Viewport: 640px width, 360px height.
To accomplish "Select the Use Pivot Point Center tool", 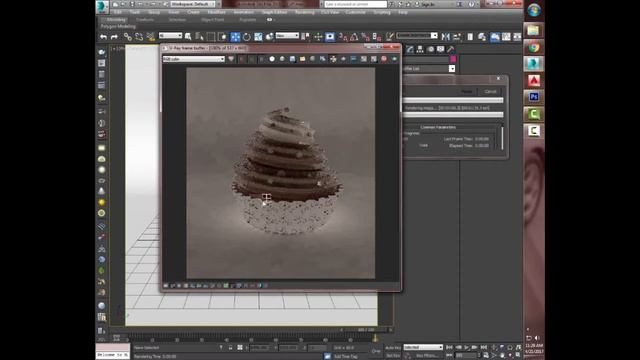I will pyautogui.click(x=305, y=37).
